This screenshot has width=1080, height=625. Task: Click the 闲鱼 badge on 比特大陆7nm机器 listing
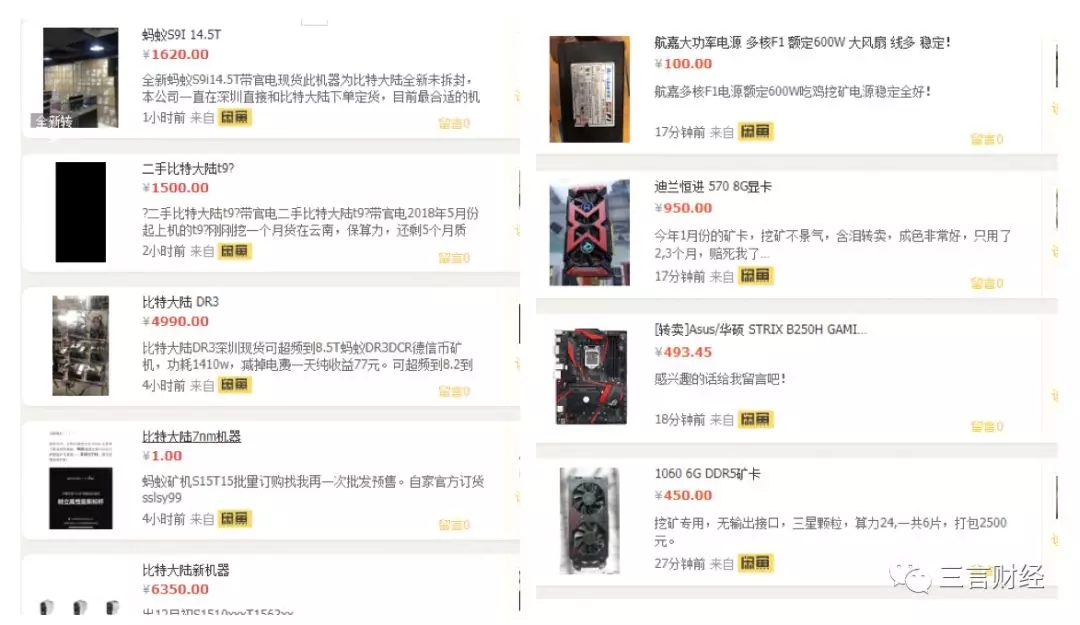point(235,518)
